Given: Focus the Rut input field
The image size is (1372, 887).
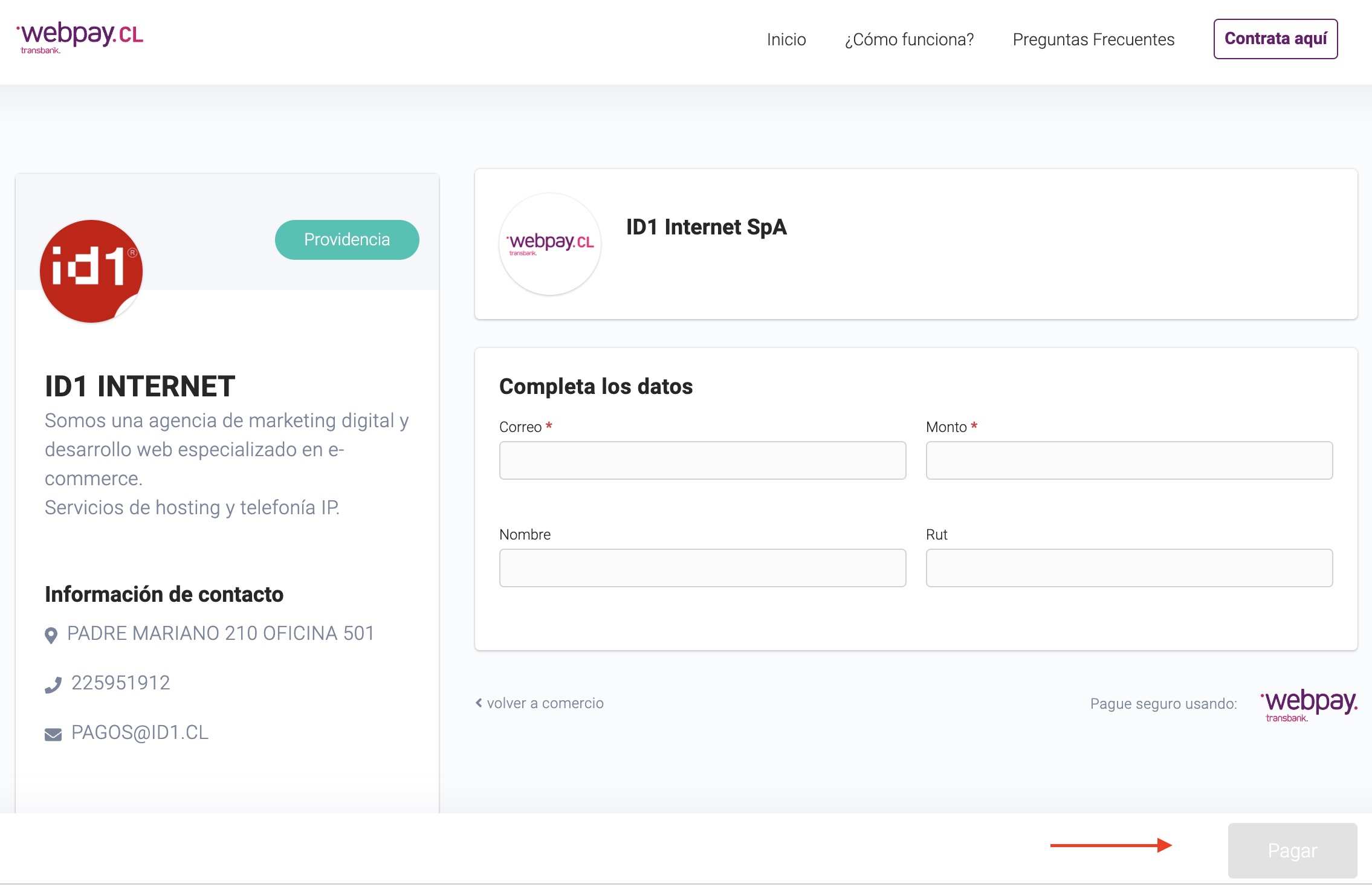Looking at the screenshot, I should pos(1129,568).
